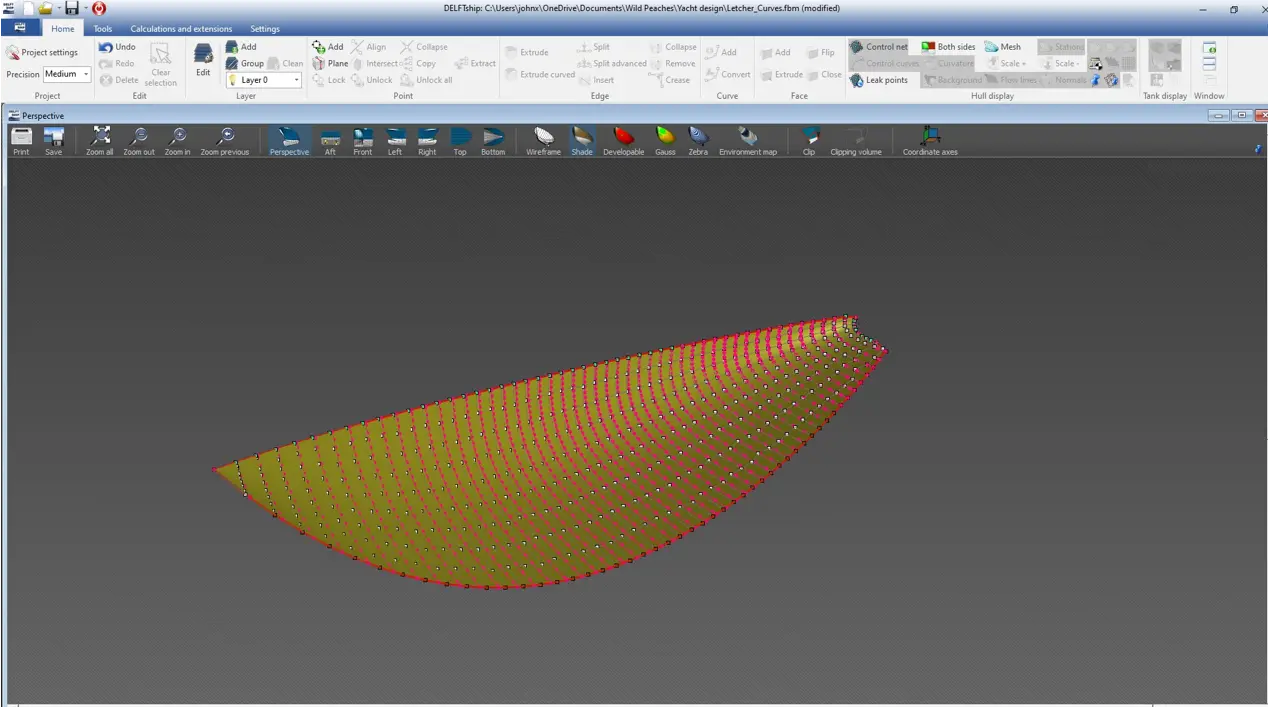Click the Undo button
This screenshot has height=707, width=1268.
click(117, 47)
